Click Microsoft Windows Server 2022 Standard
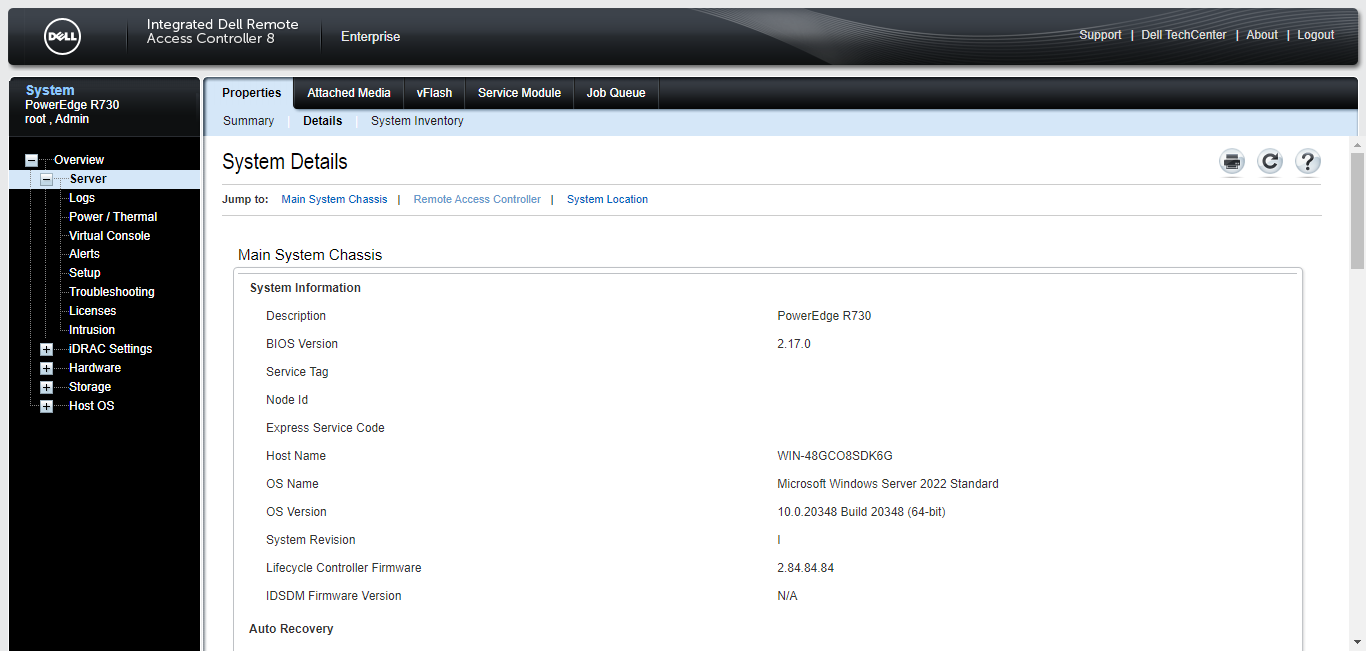Viewport: 1366px width, 651px height. 888,484
